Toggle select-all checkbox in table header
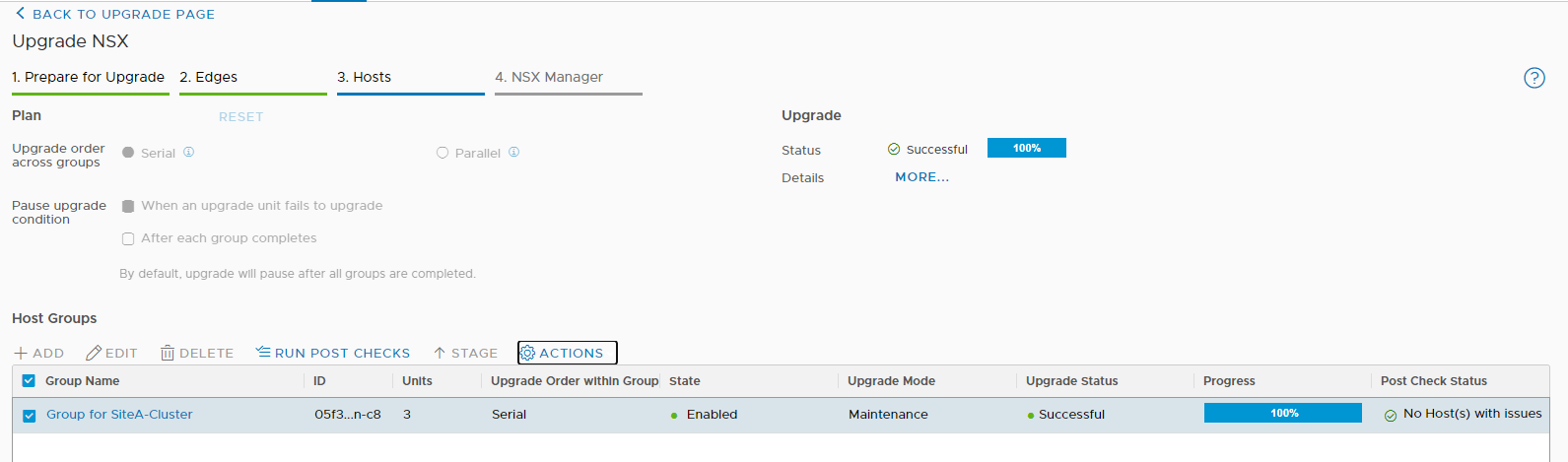This screenshot has height=462, width=1568. pos(29,381)
